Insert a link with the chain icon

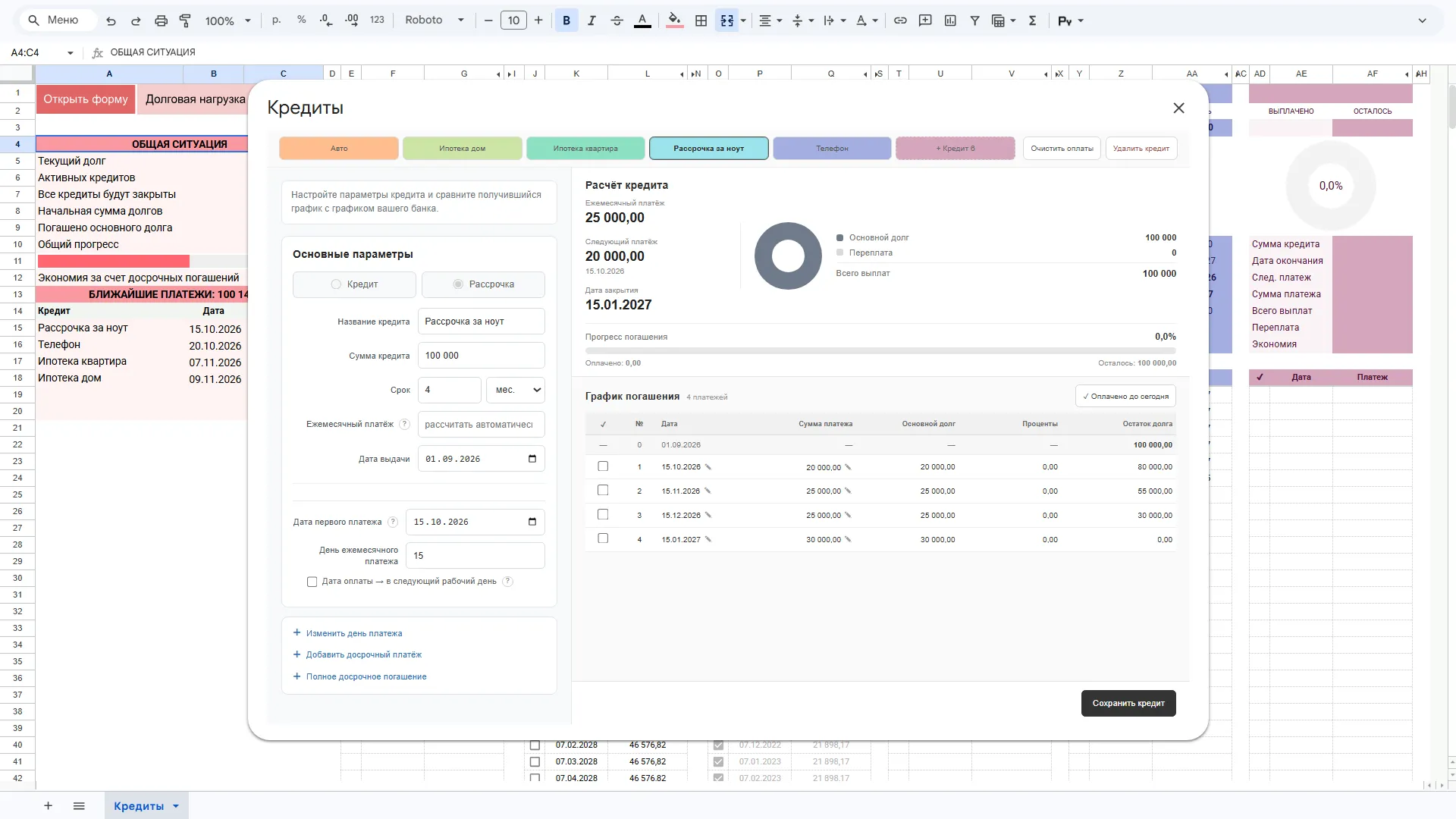point(900,20)
